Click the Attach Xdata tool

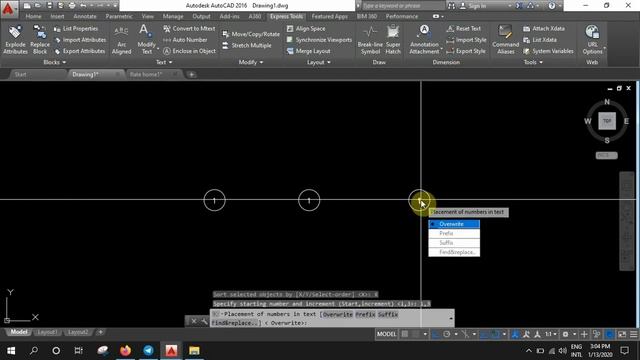544,29
